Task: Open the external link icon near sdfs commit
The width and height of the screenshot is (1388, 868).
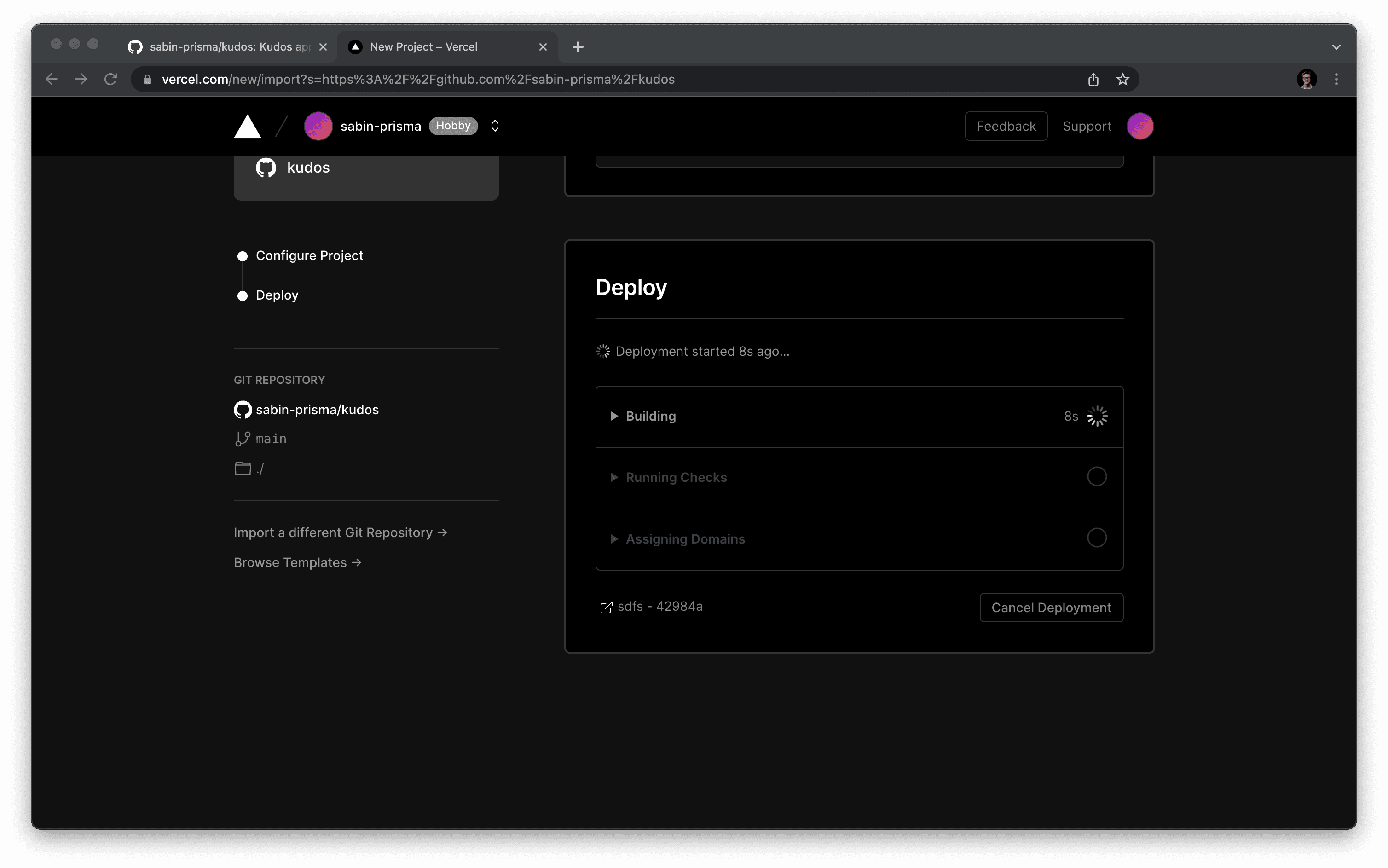Action: [x=606, y=608]
